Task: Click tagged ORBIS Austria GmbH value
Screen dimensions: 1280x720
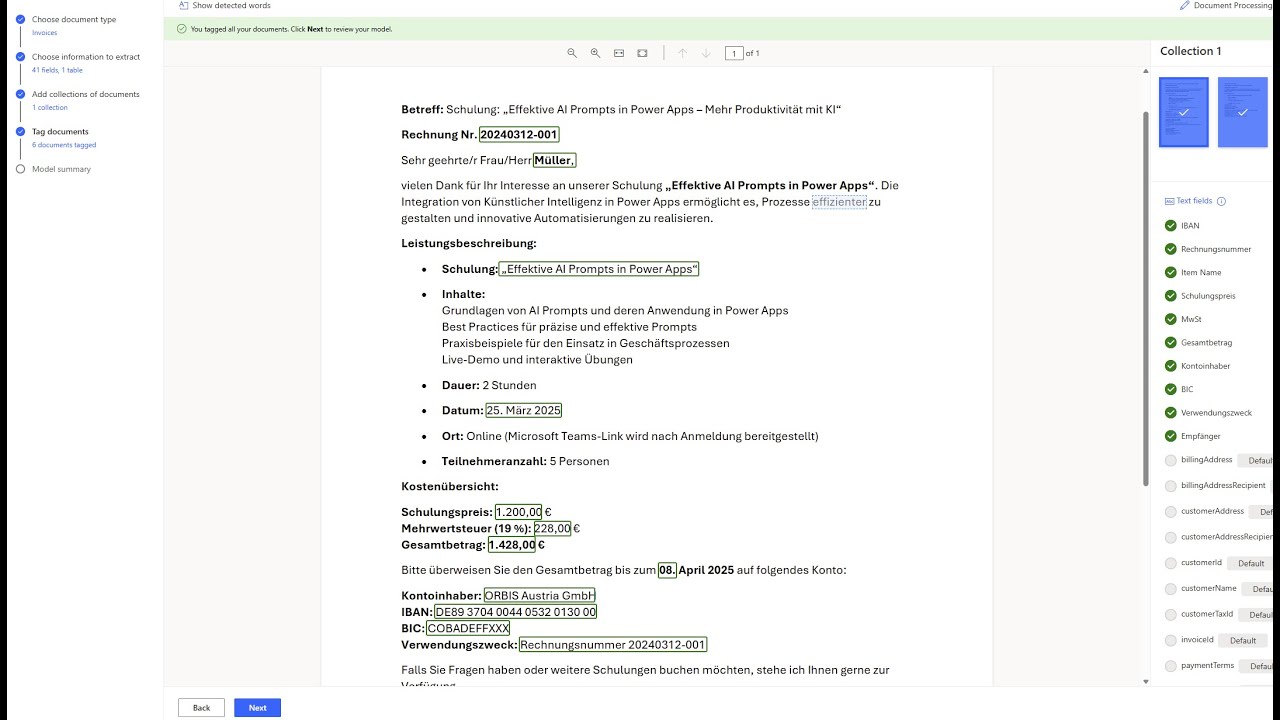Action: [x=539, y=596]
